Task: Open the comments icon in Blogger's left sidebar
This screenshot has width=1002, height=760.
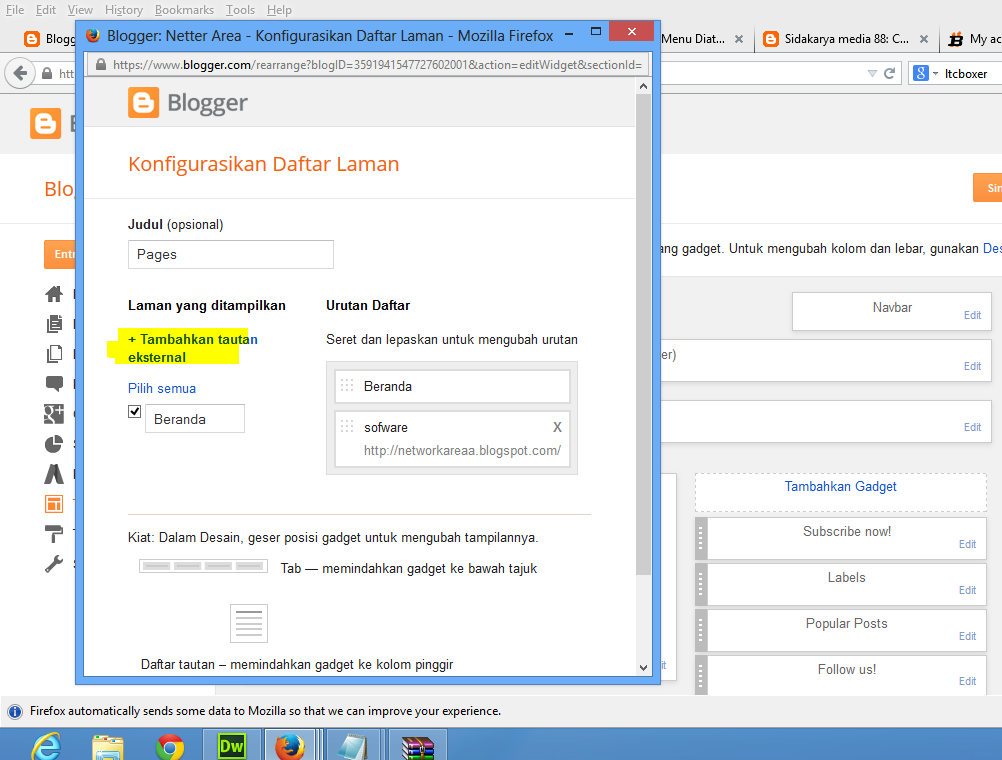Action: 54,384
